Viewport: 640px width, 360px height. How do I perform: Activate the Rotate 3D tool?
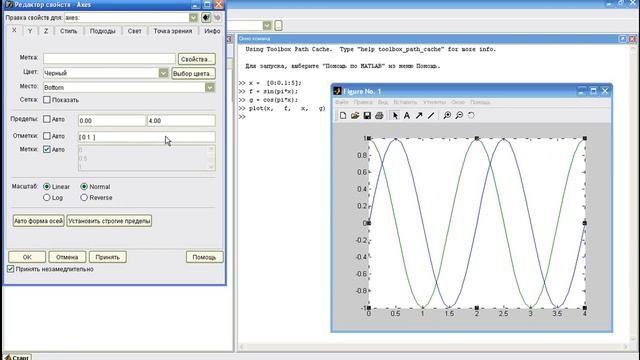tap(471, 116)
